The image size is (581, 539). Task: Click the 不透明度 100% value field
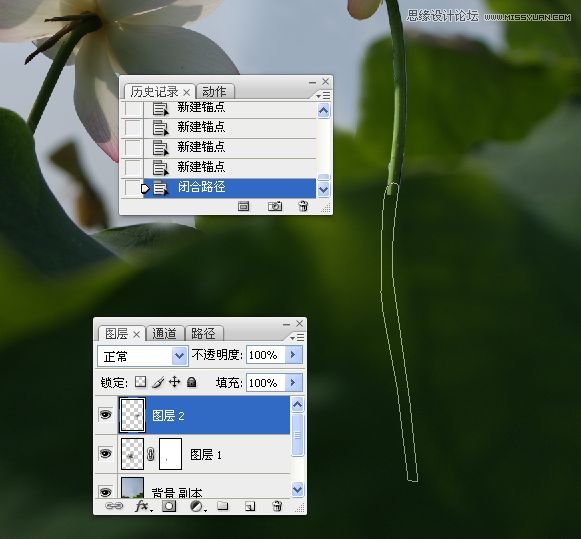click(x=266, y=355)
